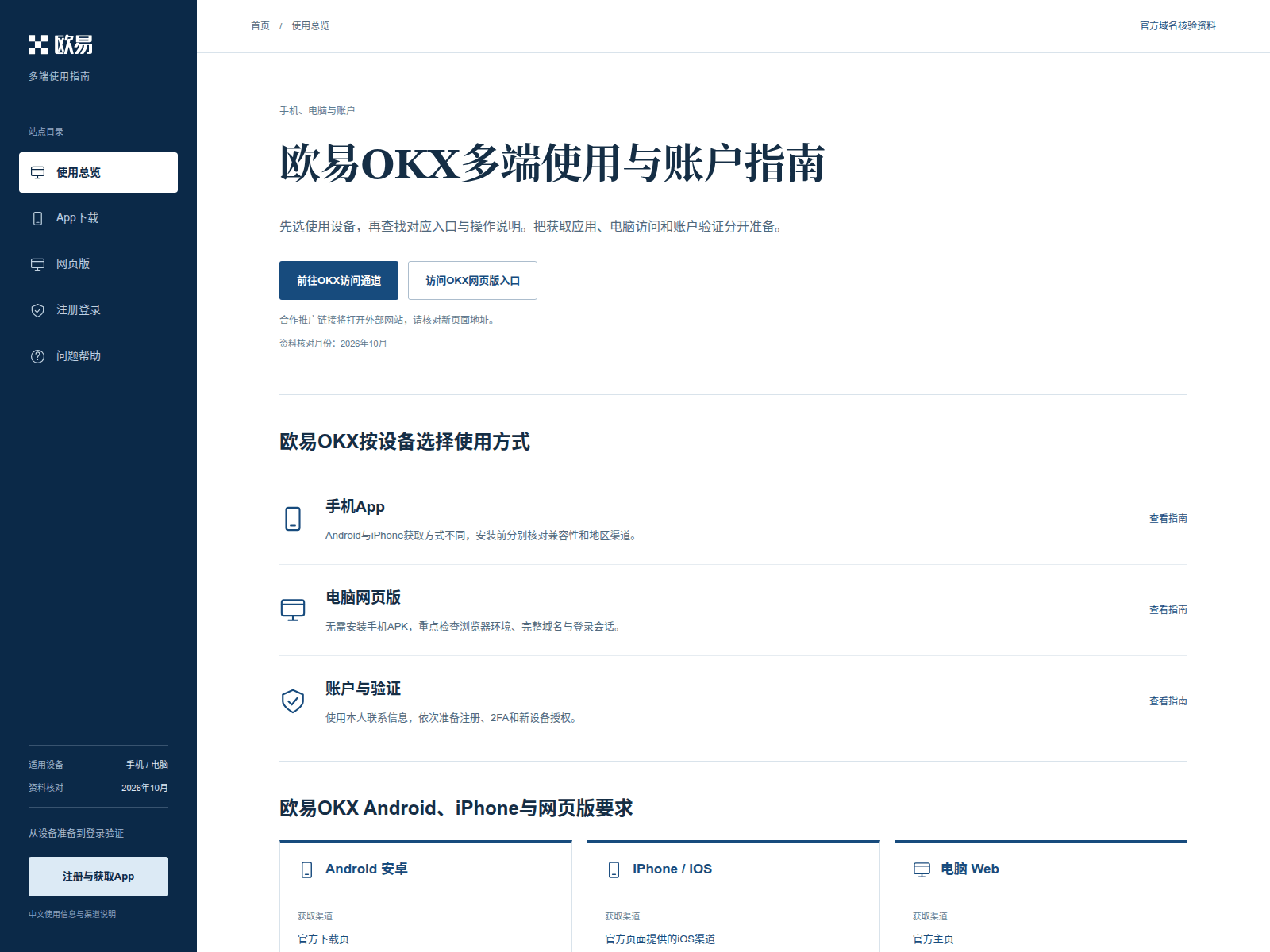
Task: Click the 注册与获取App sidebar button
Action: coord(98,877)
